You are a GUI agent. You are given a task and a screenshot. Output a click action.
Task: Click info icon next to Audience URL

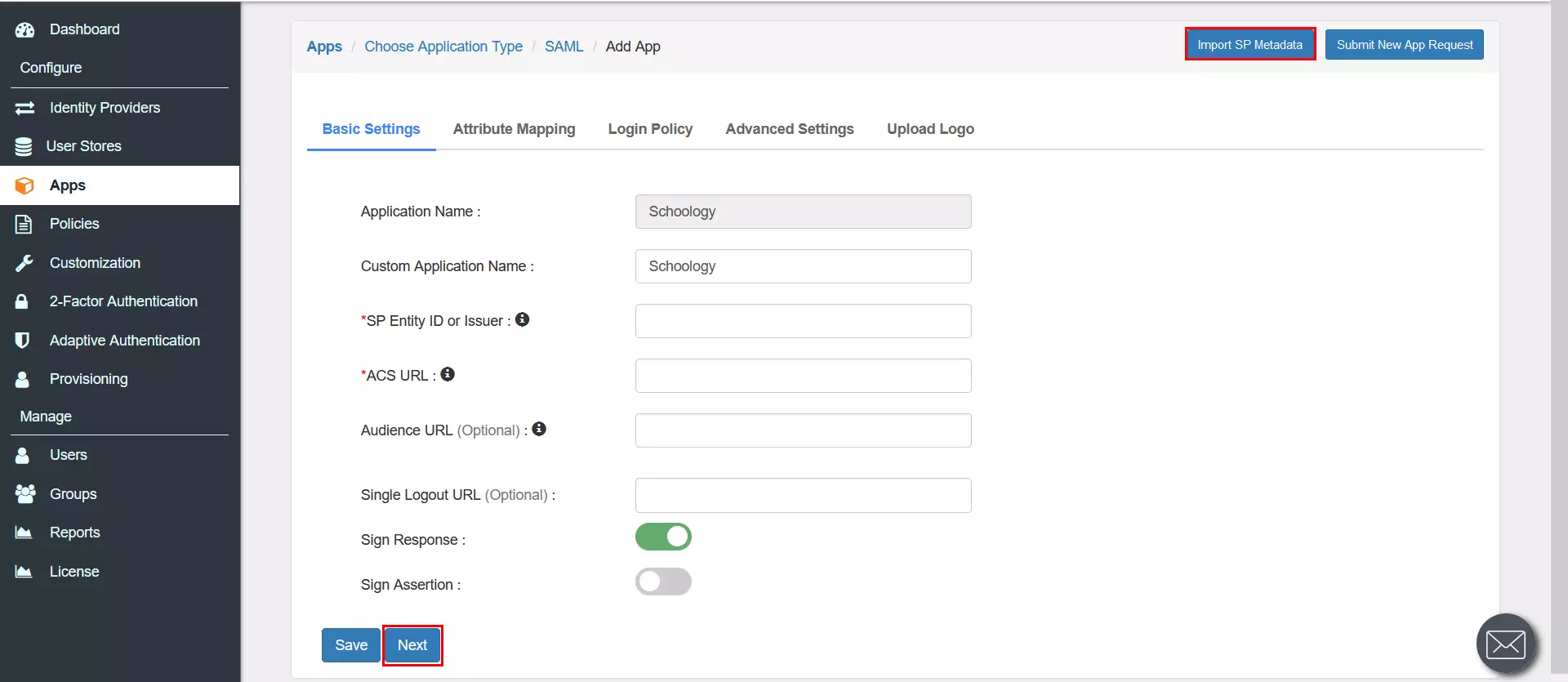click(x=539, y=429)
